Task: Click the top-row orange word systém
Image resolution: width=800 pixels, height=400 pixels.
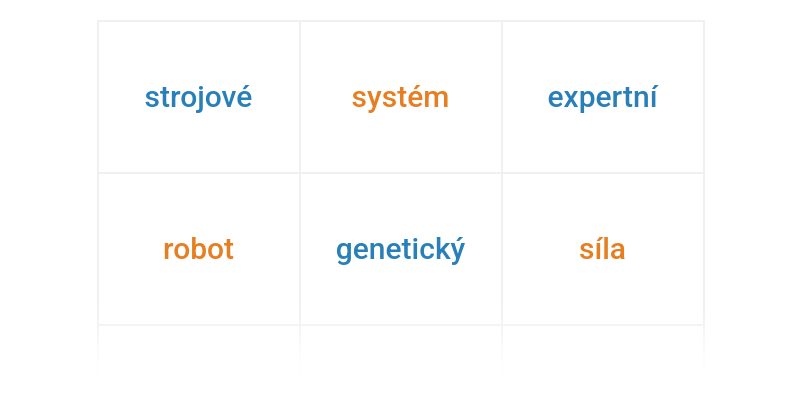Action: (400, 98)
